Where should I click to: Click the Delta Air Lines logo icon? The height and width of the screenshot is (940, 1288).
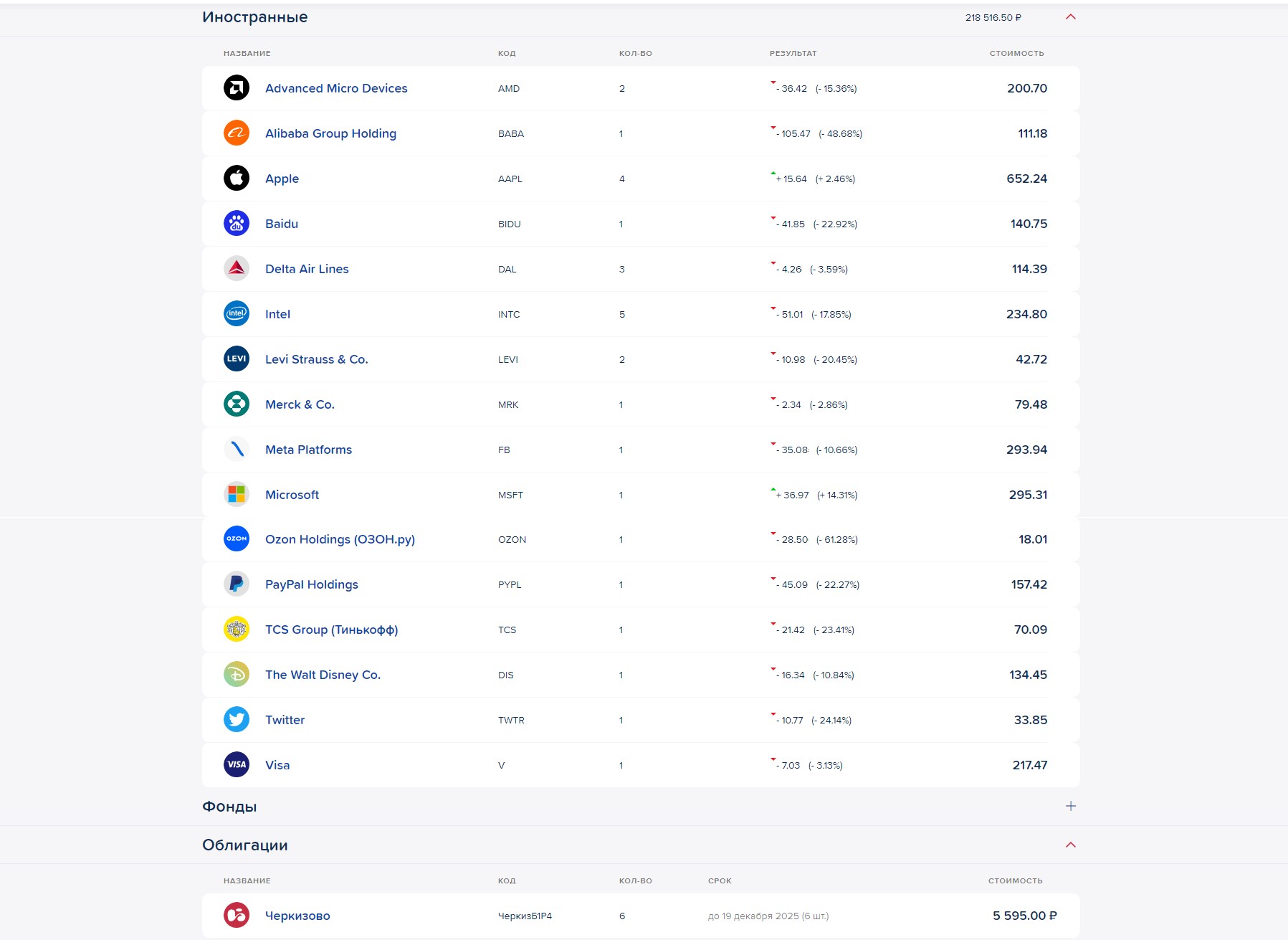(237, 269)
